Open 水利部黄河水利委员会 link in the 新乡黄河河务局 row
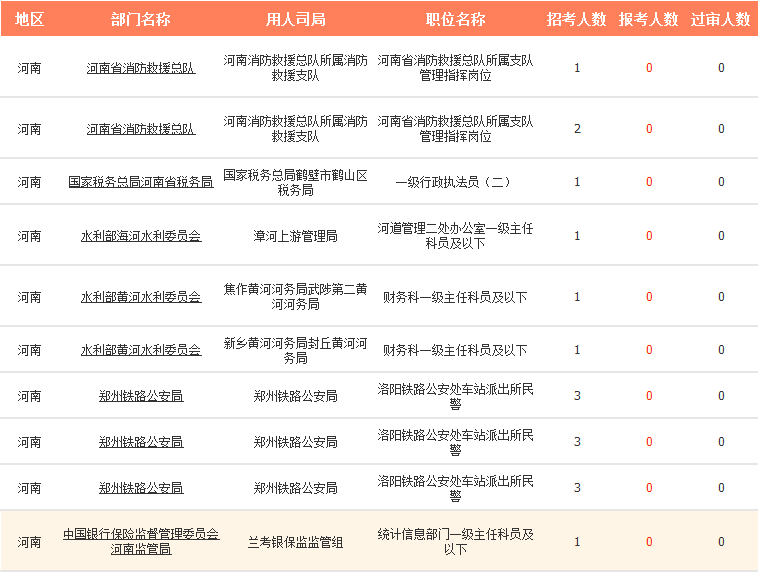 141,350
